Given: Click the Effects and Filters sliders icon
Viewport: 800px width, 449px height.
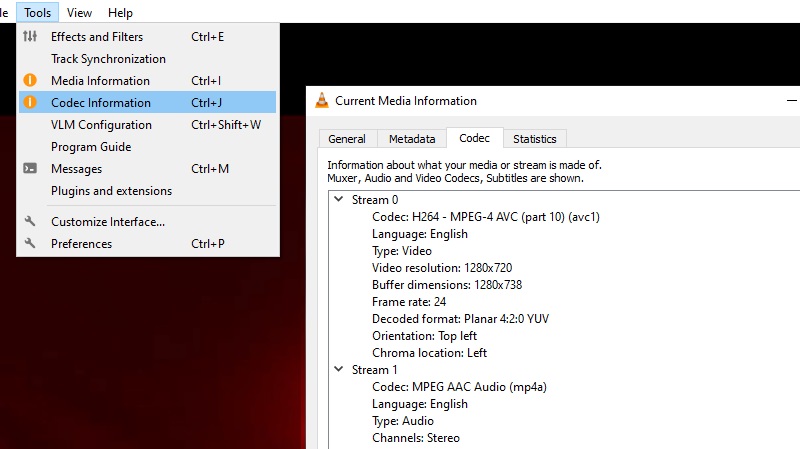Looking at the screenshot, I should pos(30,36).
